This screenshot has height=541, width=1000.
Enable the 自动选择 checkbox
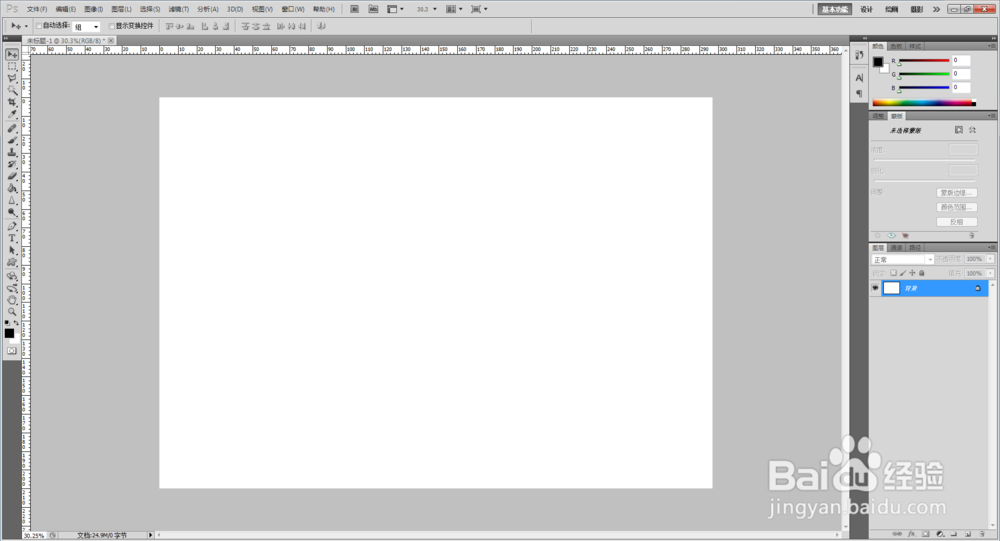click(x=39, y=26)
